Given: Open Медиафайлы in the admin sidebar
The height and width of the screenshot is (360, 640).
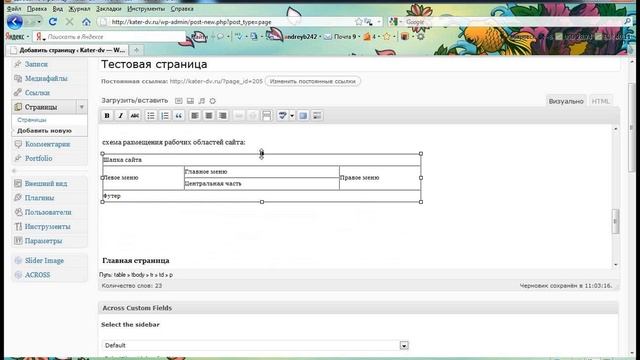Looking at the screenshot, I should 46,78.
